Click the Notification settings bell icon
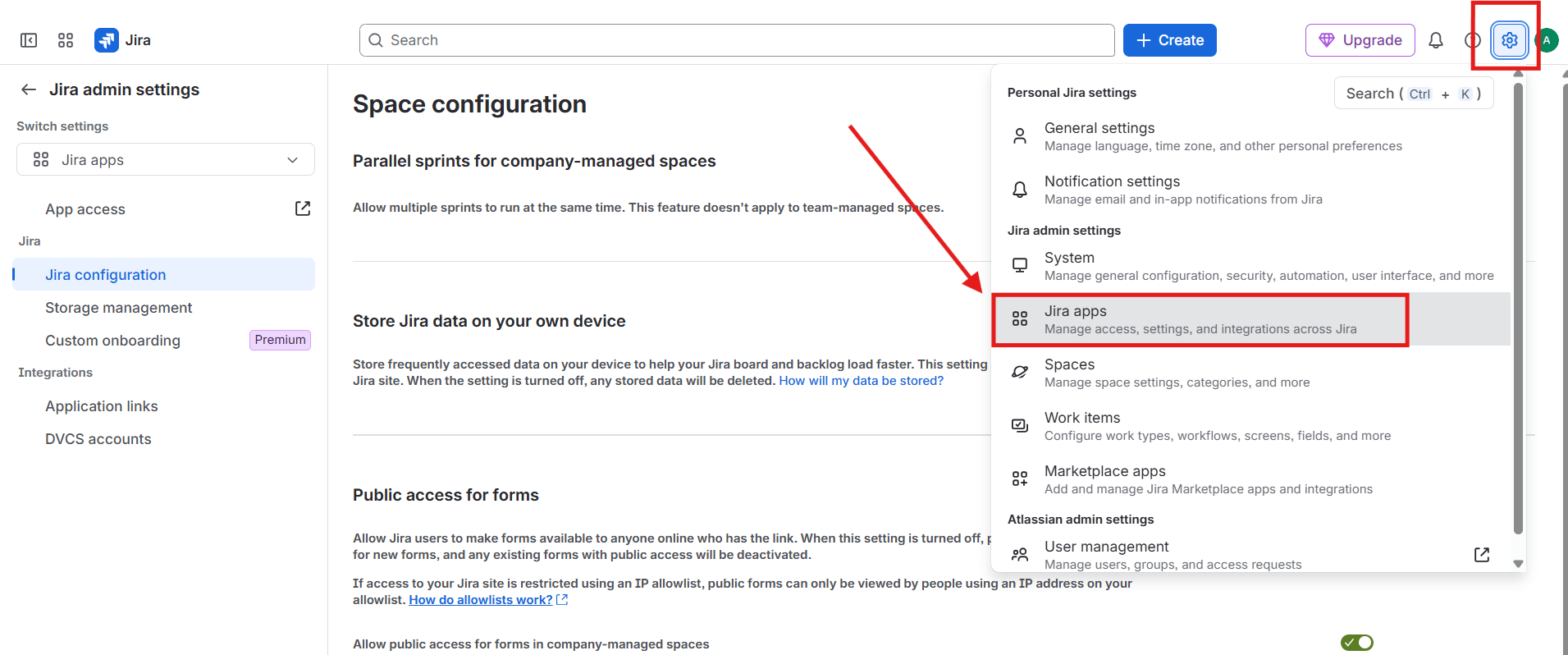1568x655 pixels. coord(1020,190)
